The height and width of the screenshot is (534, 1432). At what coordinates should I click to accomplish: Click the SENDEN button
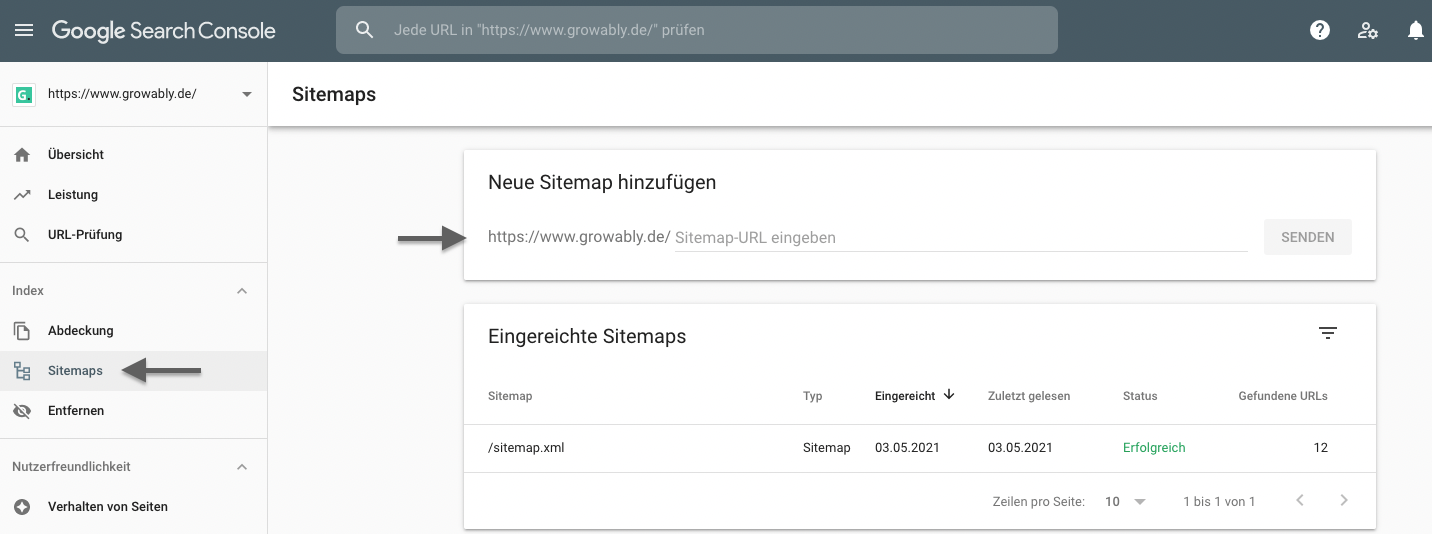(1307, 237)
